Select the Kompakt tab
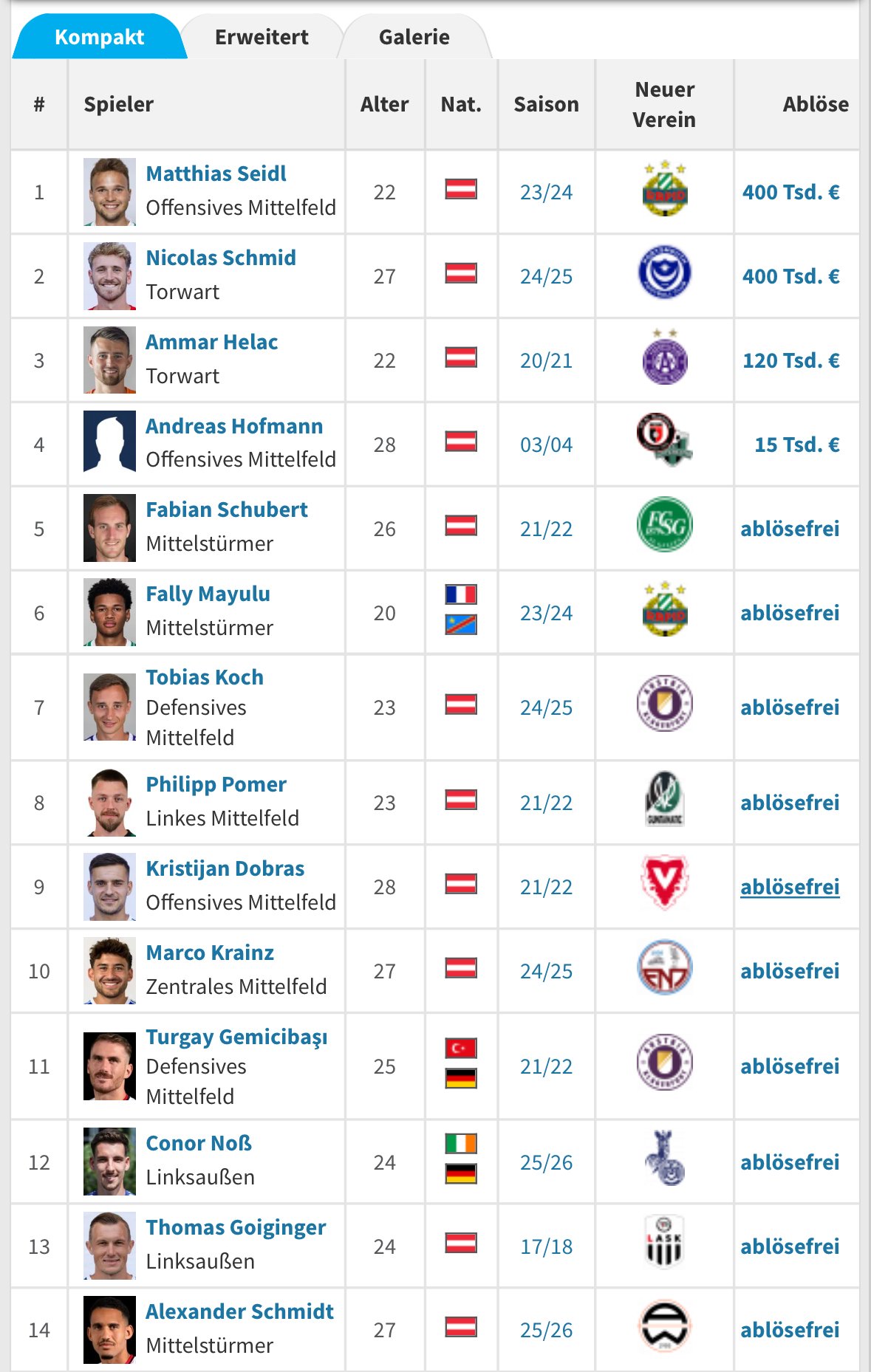The width and height of the screenshot is (871, 1372). (99, 37)
